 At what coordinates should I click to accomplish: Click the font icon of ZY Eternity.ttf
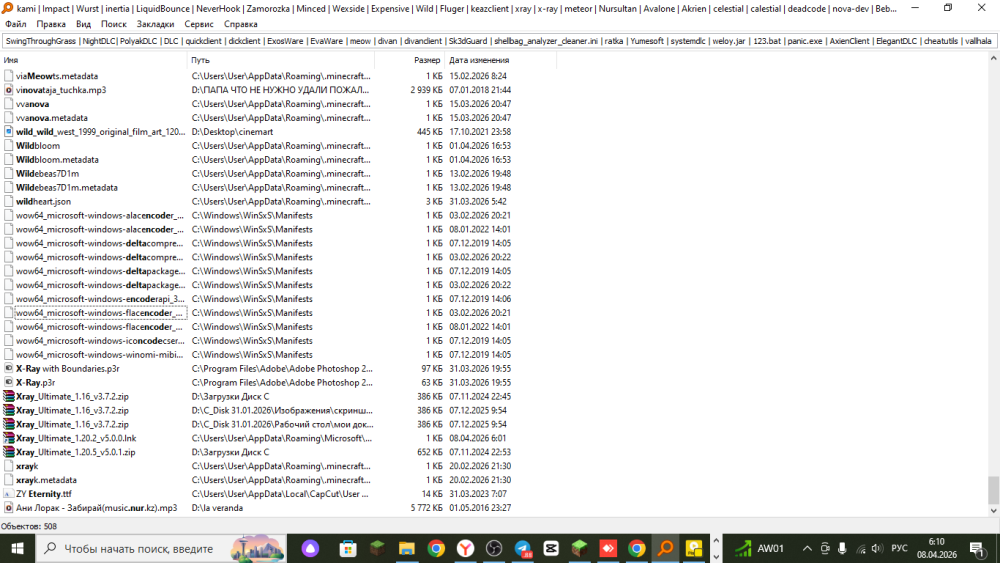[x=8, y=494]
